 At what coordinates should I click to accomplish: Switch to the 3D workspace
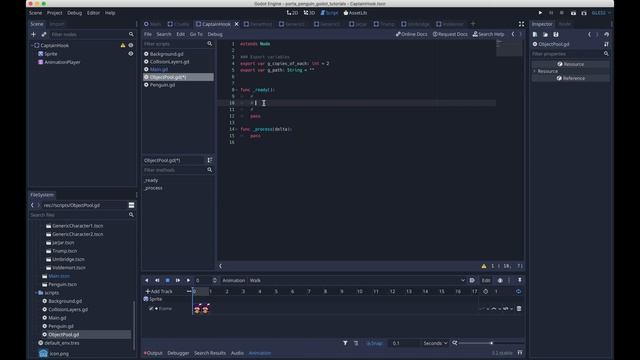coord(309,13)
